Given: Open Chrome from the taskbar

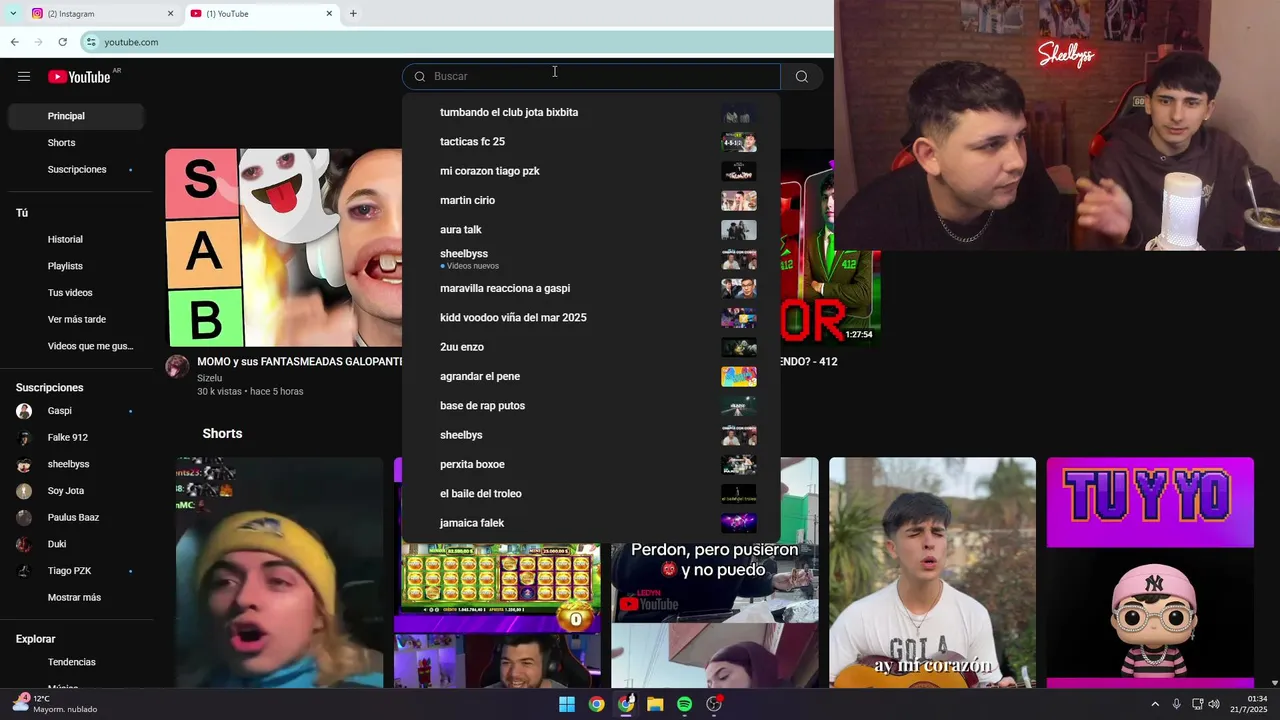Looking at the screenshot, I should click(x=596, y=704).
